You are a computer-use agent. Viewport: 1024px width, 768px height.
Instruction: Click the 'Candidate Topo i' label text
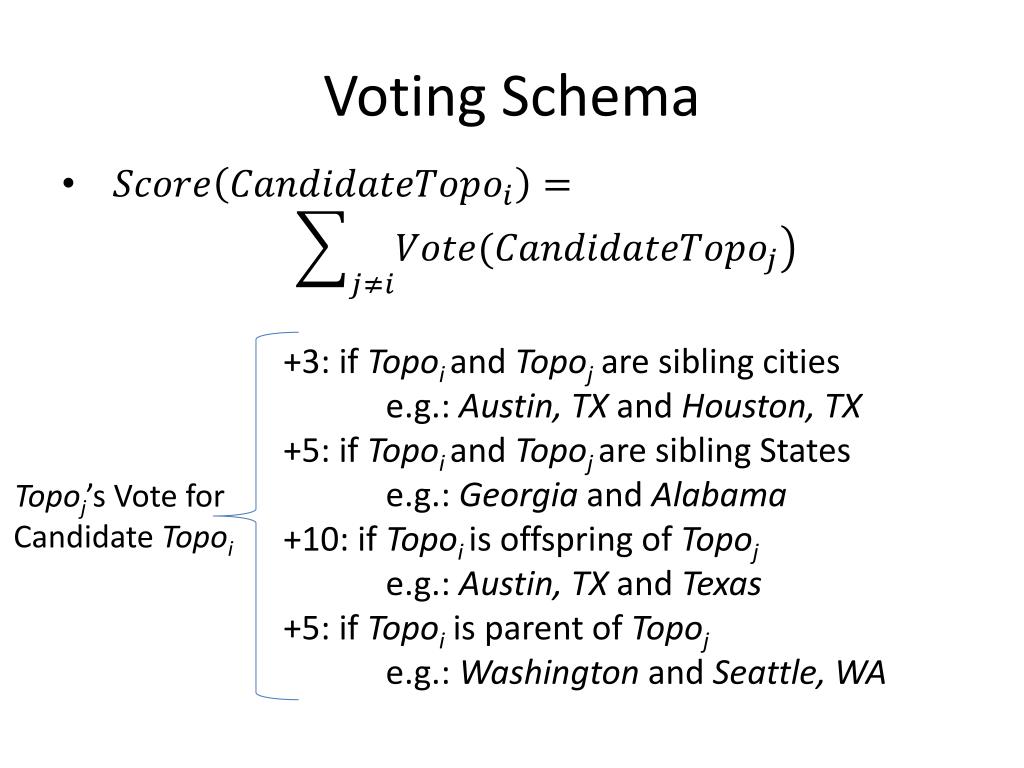pos(123,539)
